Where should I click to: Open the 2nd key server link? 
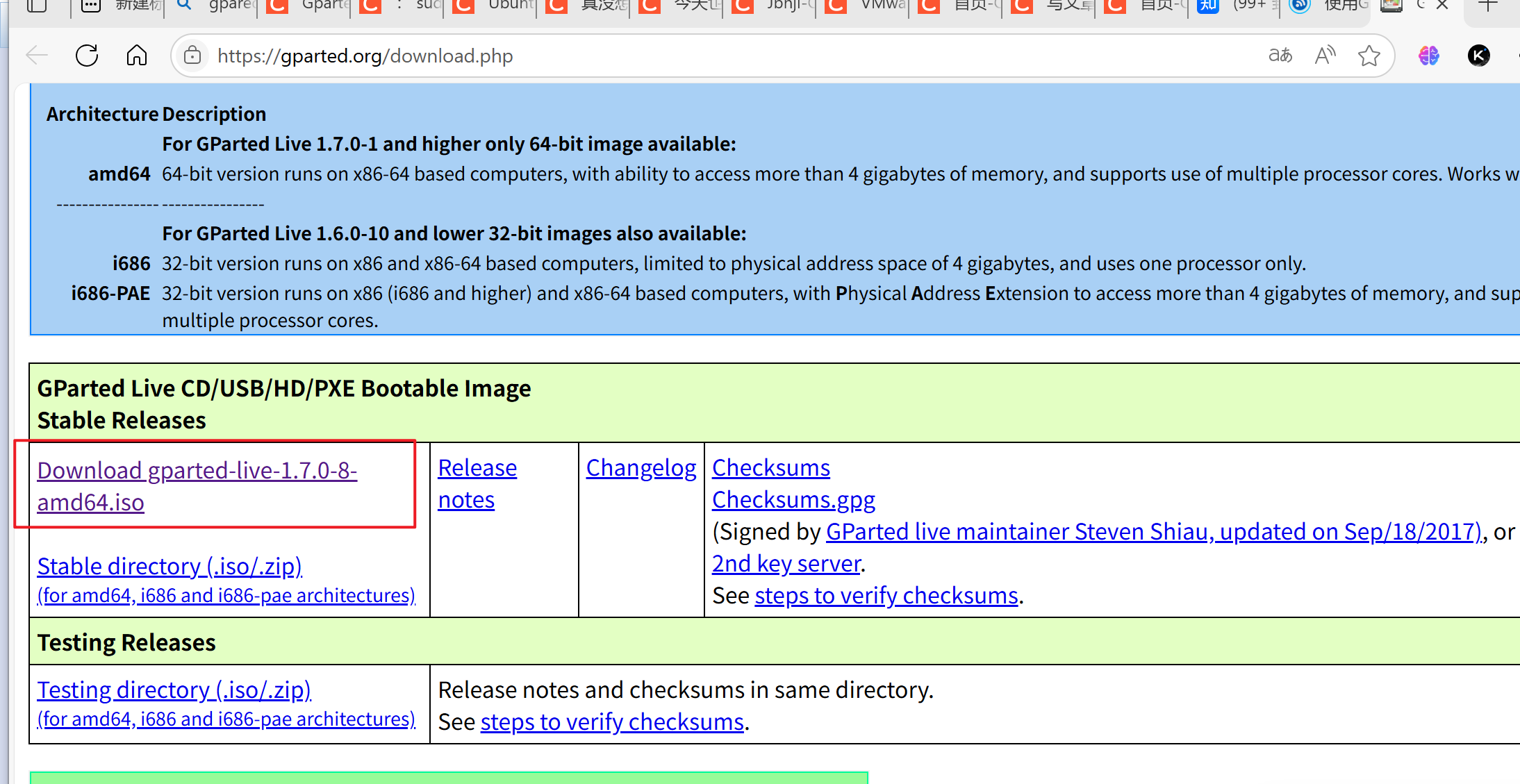pos(786,563)
